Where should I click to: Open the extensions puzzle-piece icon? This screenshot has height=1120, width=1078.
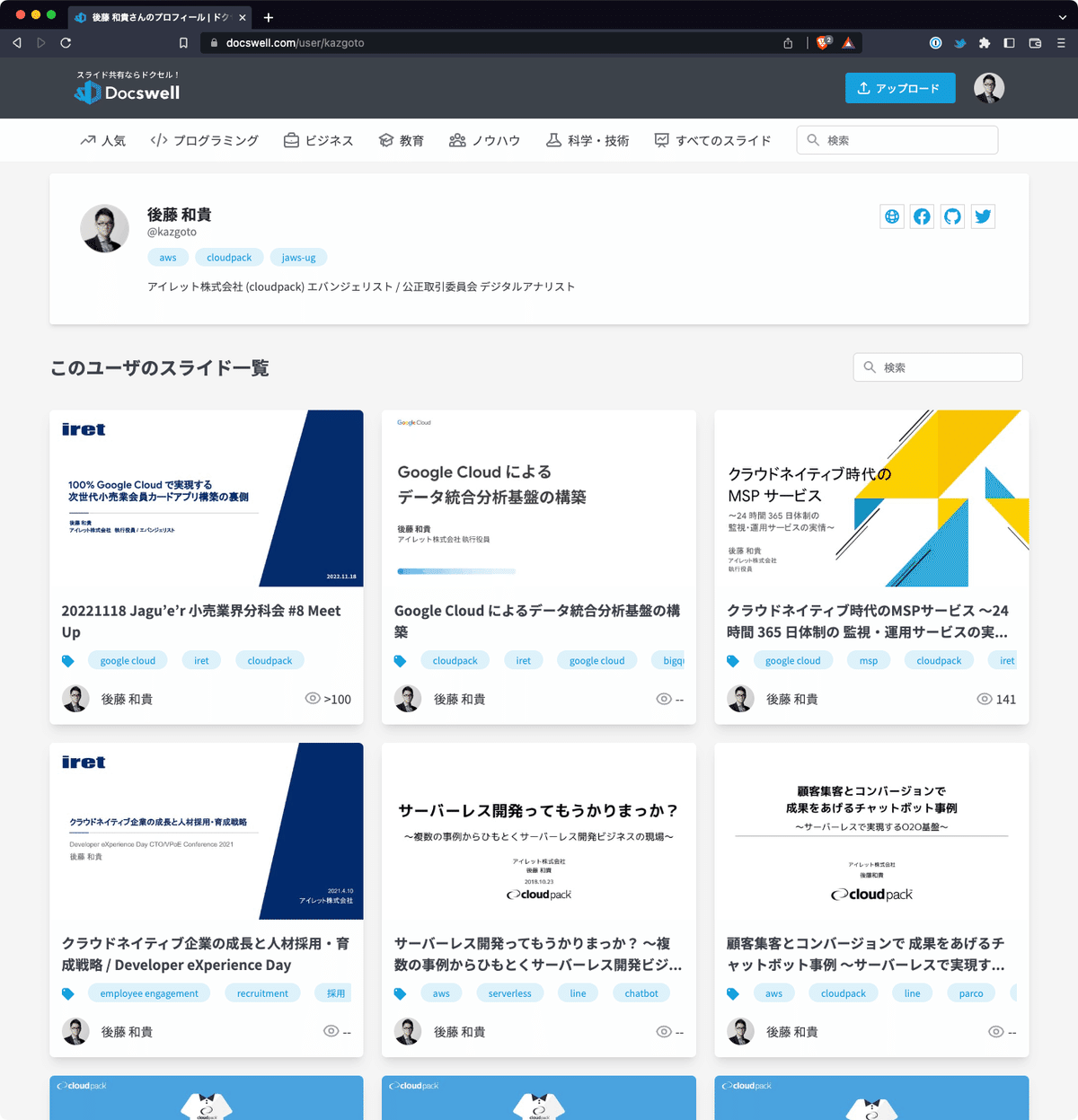coord(985,42)
